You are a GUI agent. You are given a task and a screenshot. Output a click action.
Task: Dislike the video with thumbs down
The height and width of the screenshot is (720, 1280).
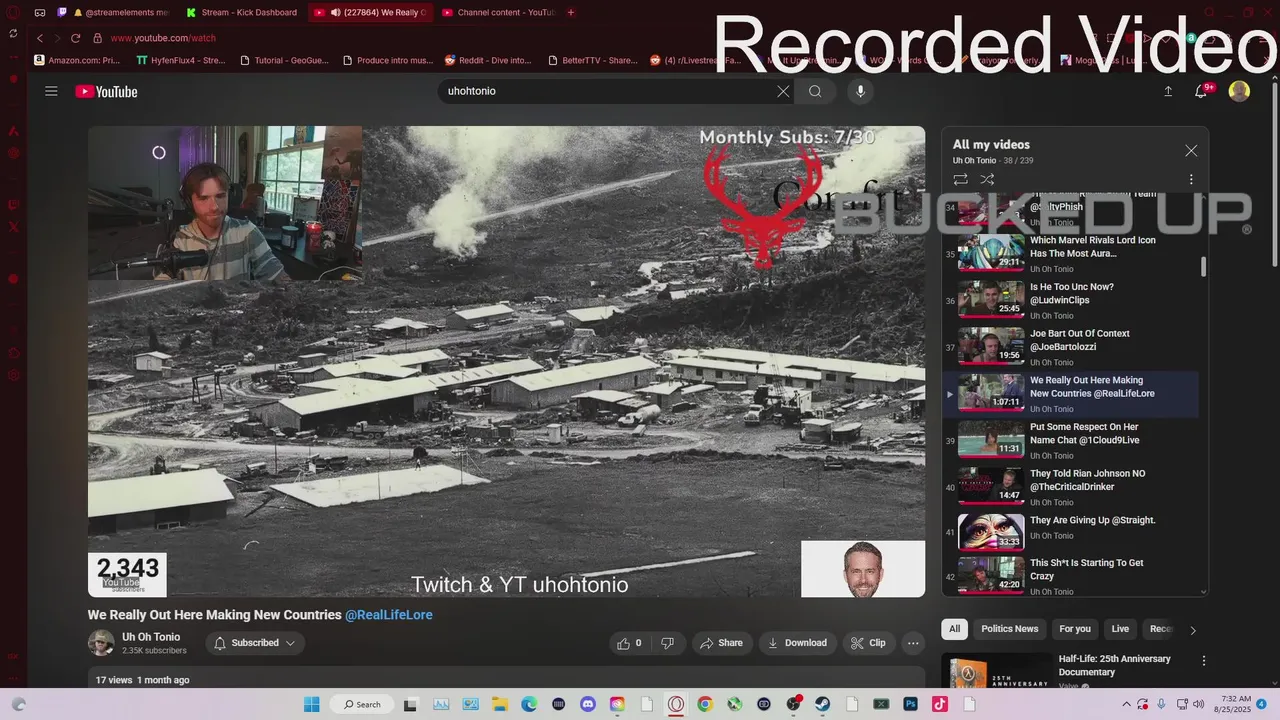(667, 643)
